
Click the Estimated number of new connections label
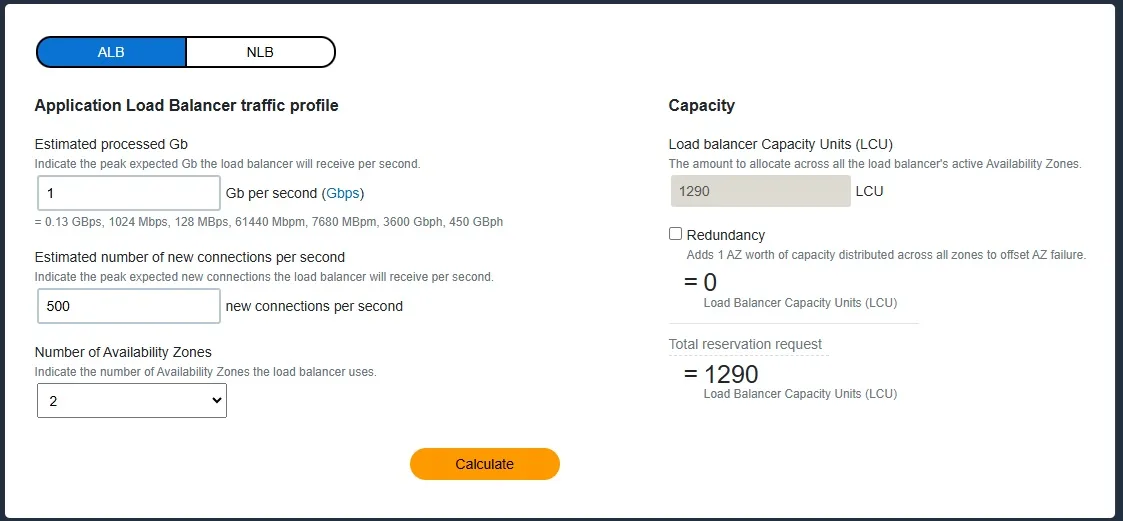pos(189,257)
